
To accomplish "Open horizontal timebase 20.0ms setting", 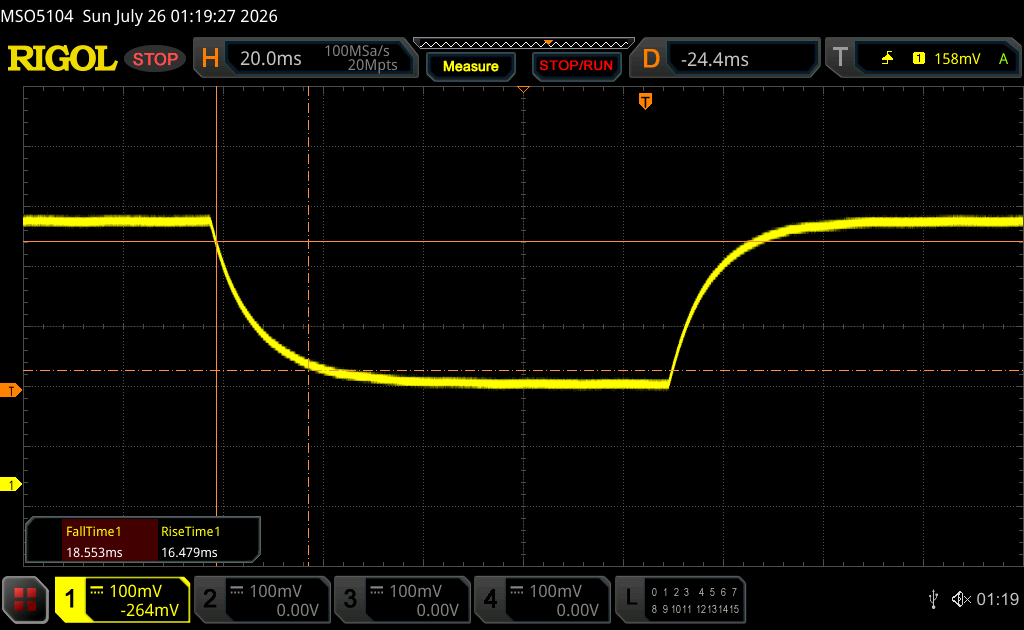I will [x=270, y=59].
